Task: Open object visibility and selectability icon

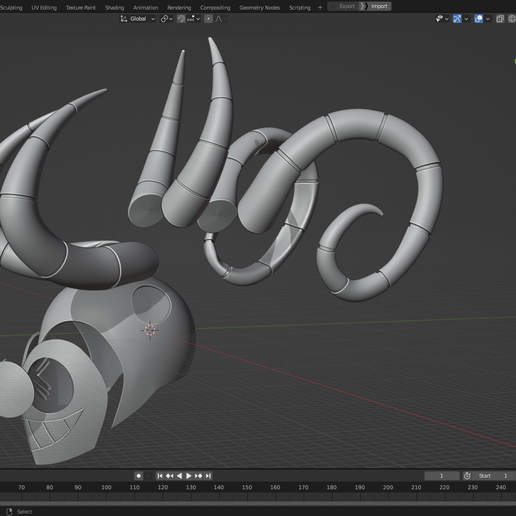Action: pyautogui.click(x=439, y=19)
